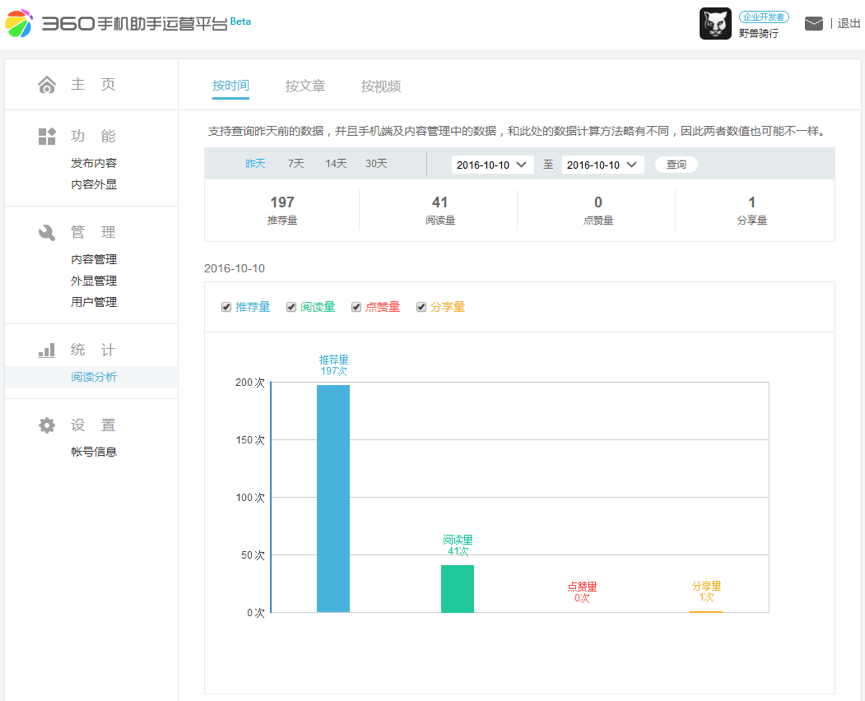Screen dimensions: 865x701
Task: Uncheck the 分享量 checkbox
Action: coord(421,307)
